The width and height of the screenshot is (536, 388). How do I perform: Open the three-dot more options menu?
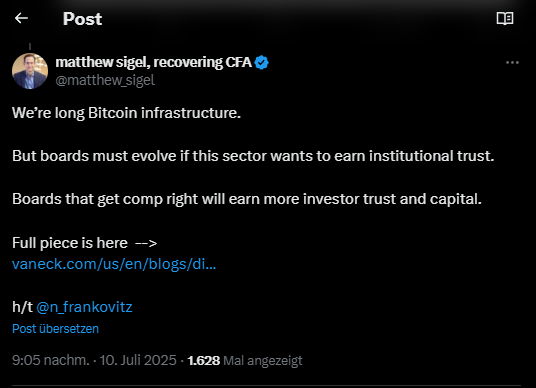[x=512, y=63]
